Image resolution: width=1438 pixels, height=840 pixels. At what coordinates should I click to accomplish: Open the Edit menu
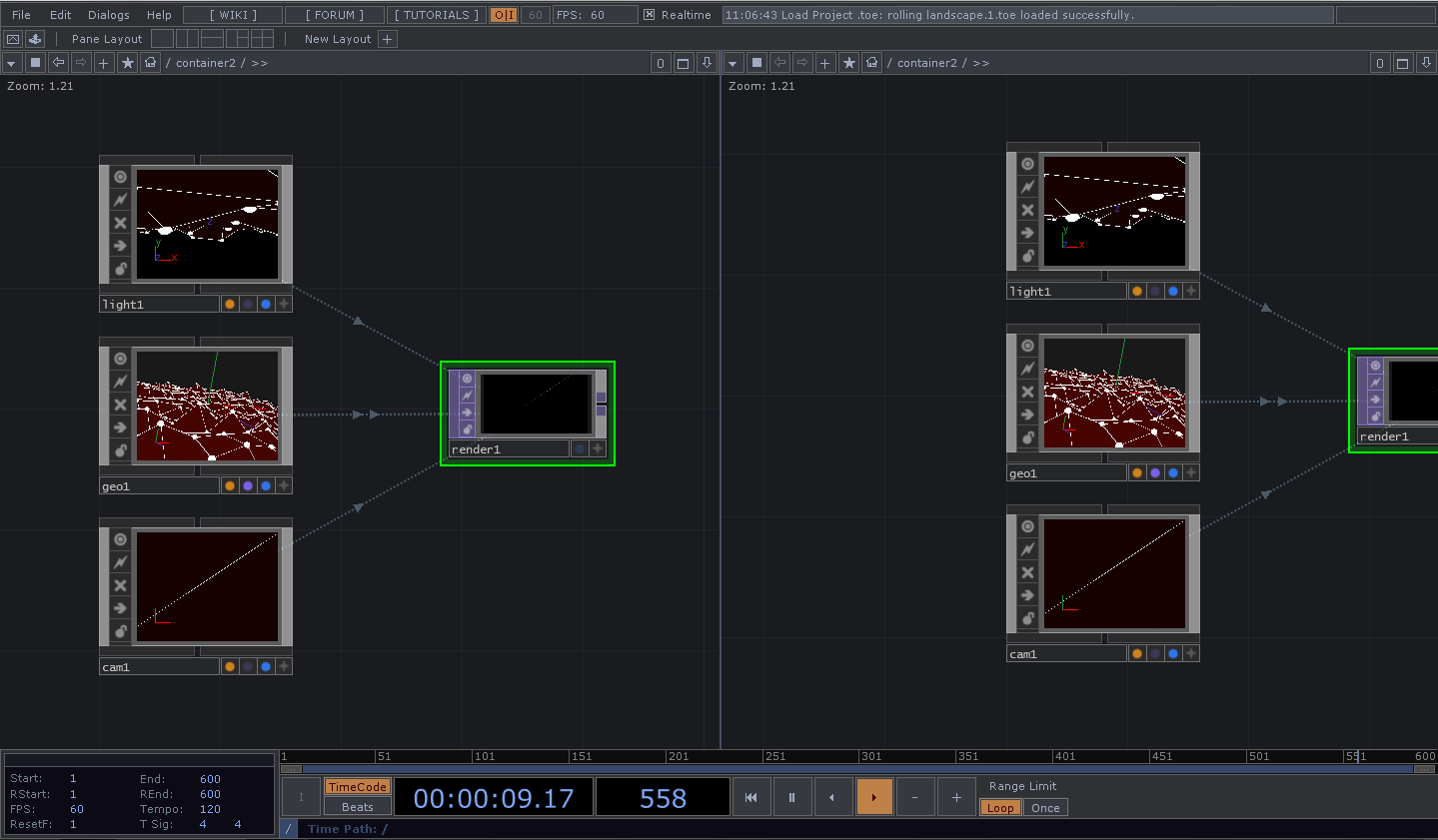tap(61, 15)
